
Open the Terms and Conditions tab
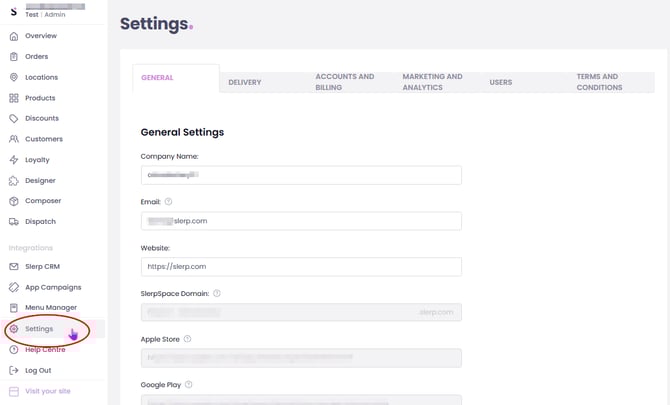(x=599, y=82)
